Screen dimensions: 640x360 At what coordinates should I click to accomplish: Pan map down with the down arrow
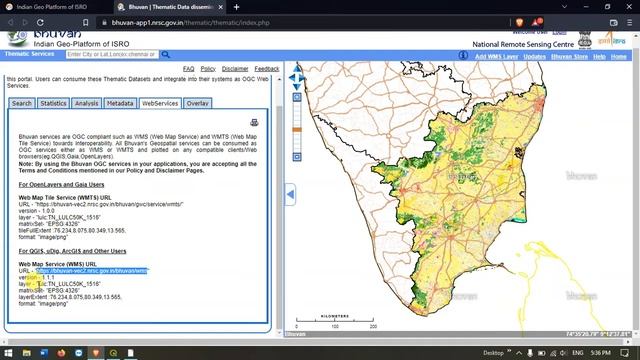click(297, 87)
